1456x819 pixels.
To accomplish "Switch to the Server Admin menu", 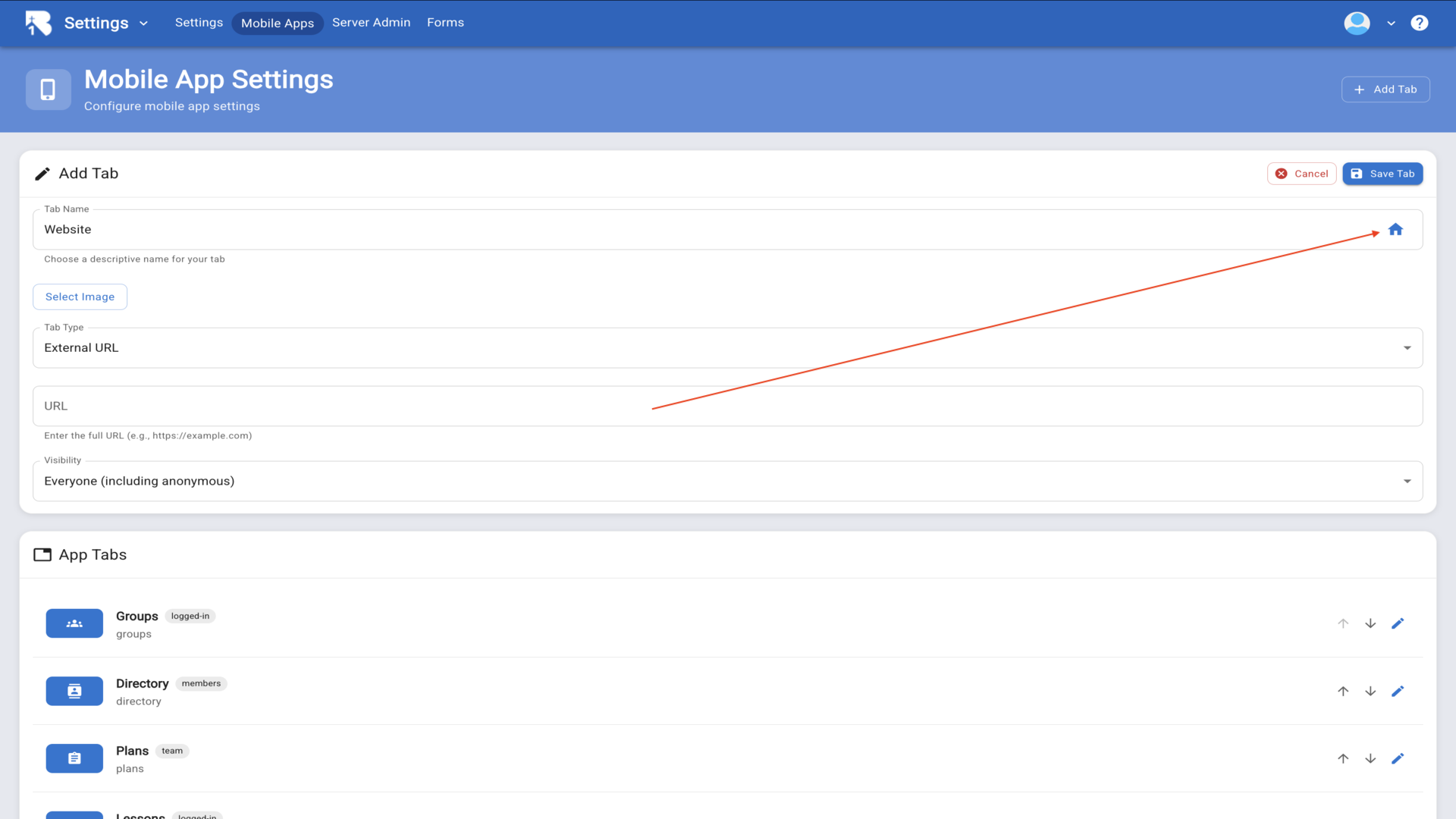I will [x=371, y=23].
